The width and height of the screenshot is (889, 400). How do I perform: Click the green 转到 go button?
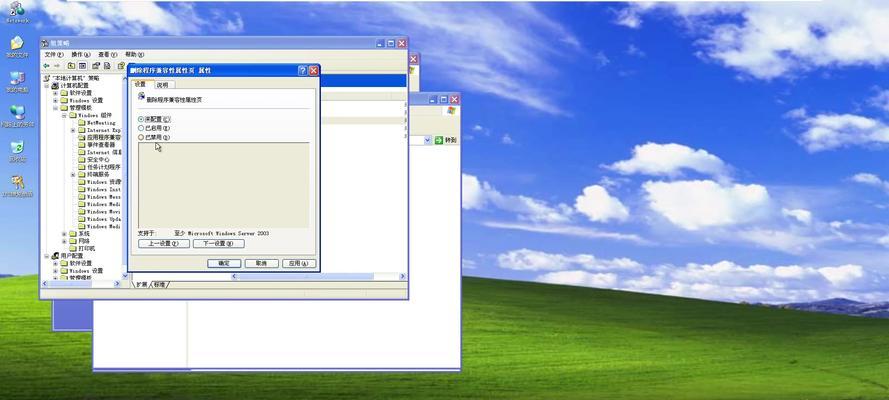tap(446, 140)
